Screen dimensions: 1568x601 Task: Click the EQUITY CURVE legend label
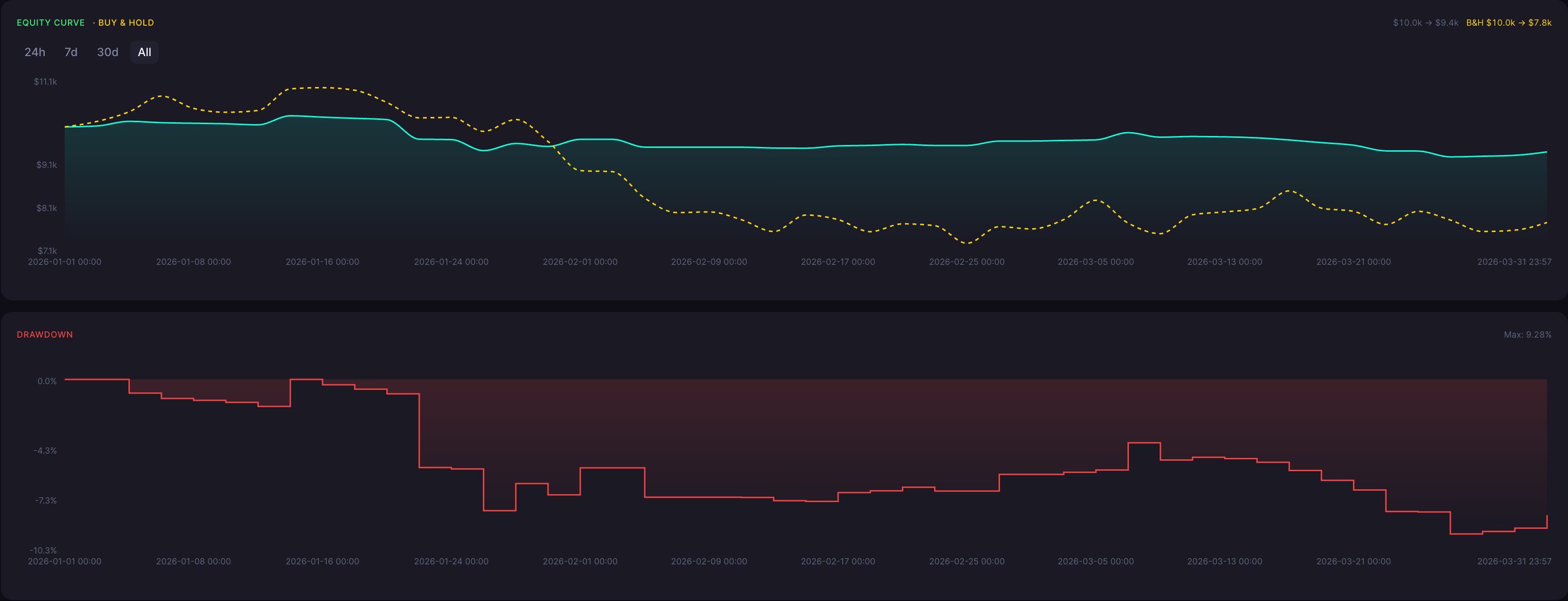(50, 22)
